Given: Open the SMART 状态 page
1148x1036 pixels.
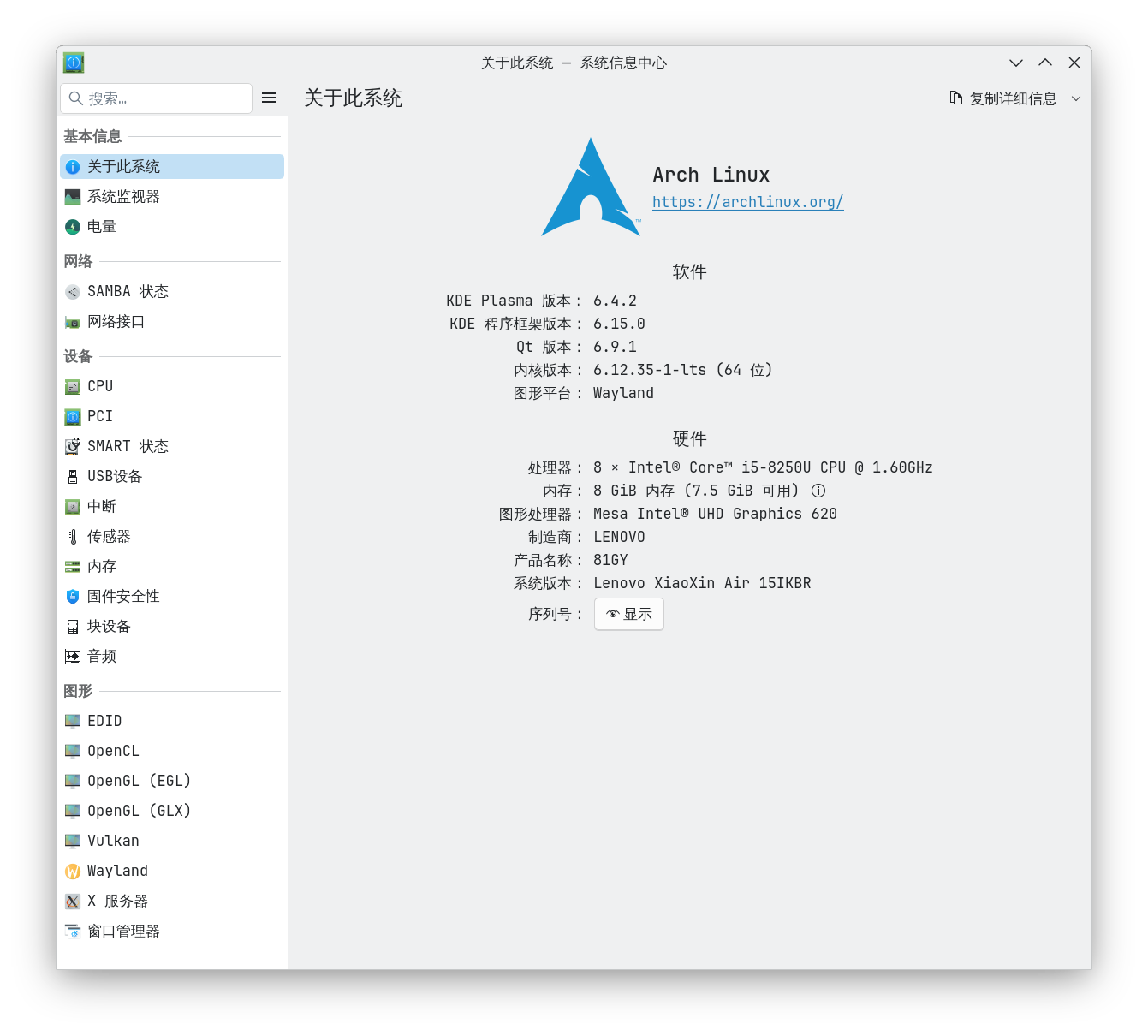Looking at the screenshot, I should point(128,446).
